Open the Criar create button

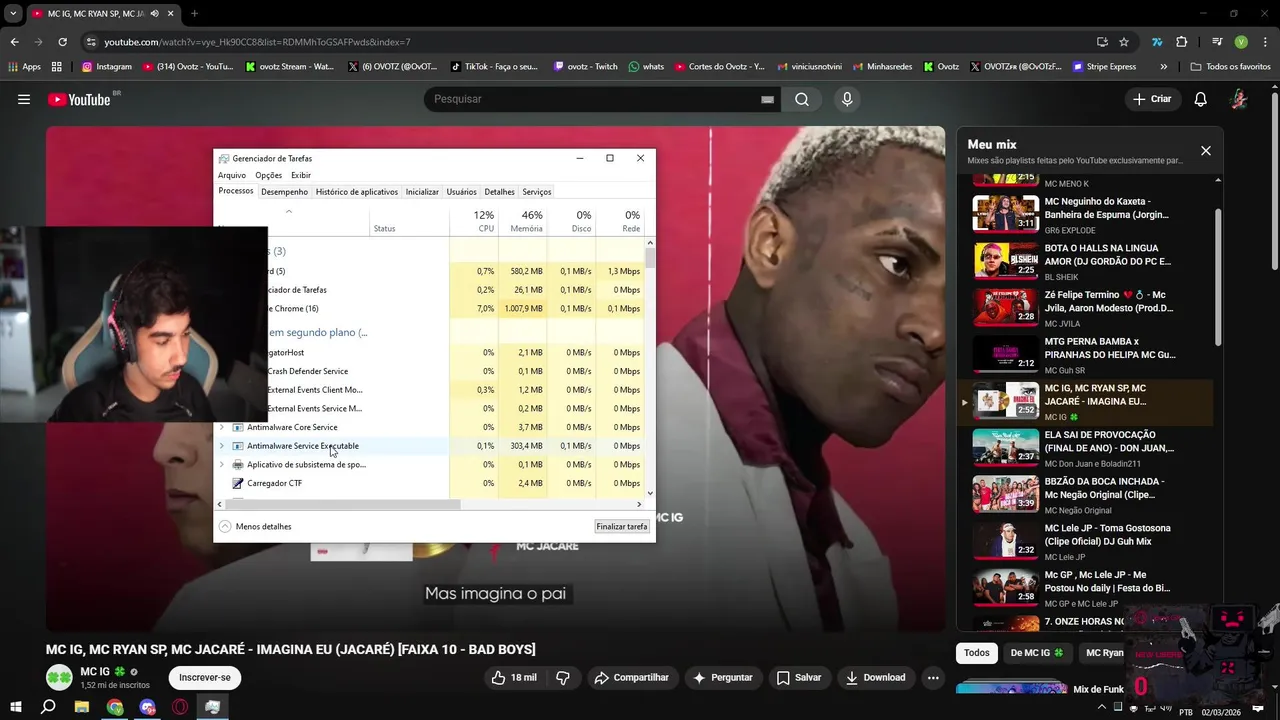pos(1151,99)
